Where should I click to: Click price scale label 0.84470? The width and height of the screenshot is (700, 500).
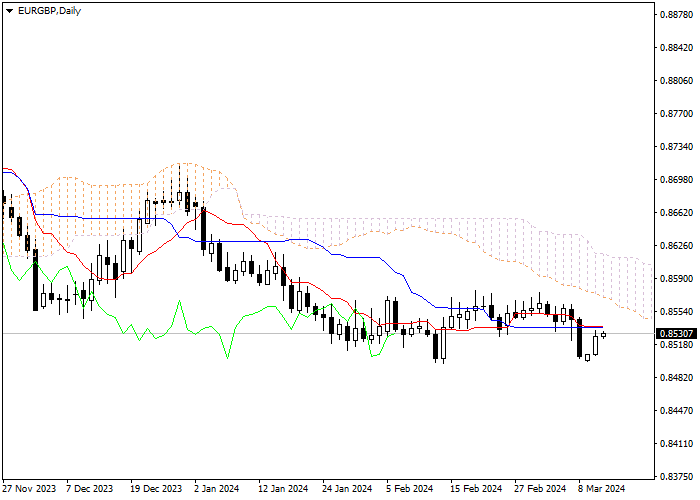point(676,410)
